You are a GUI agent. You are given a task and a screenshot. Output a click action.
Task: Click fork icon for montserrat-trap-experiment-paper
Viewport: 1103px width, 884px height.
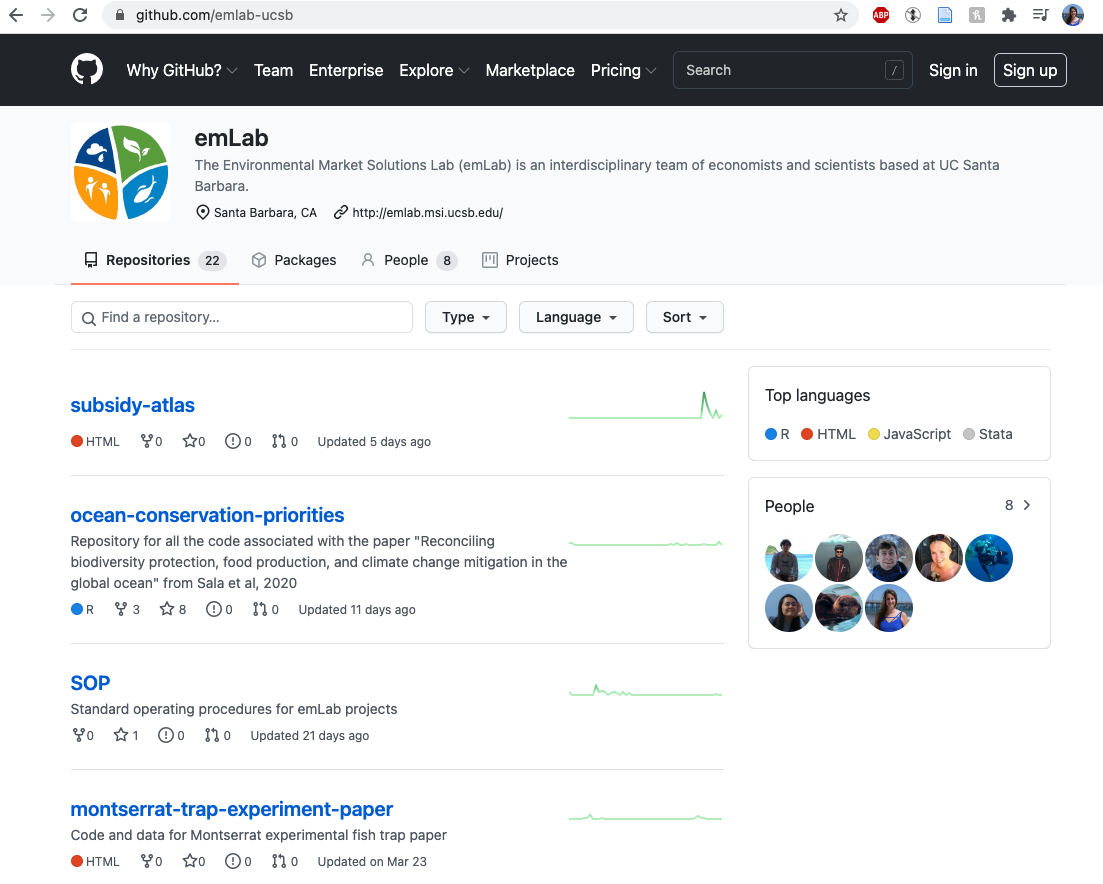click(146, 861)
